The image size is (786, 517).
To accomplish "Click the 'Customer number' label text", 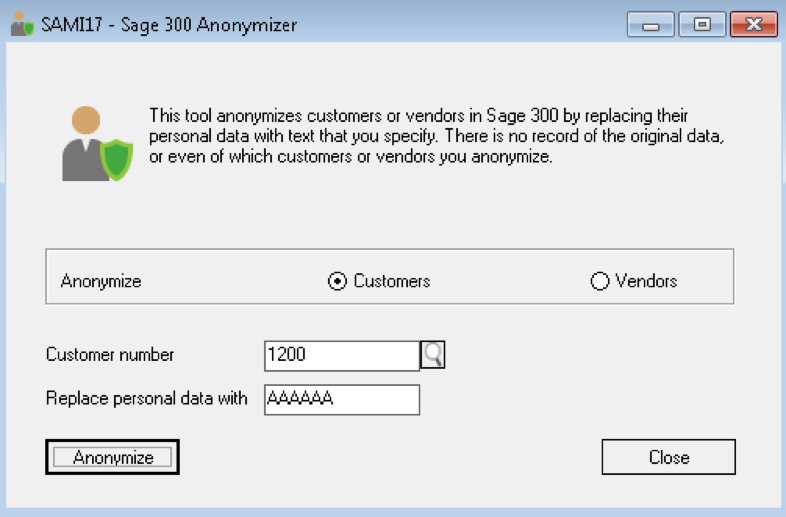I will pyautogui.click(x=110, y=355).
